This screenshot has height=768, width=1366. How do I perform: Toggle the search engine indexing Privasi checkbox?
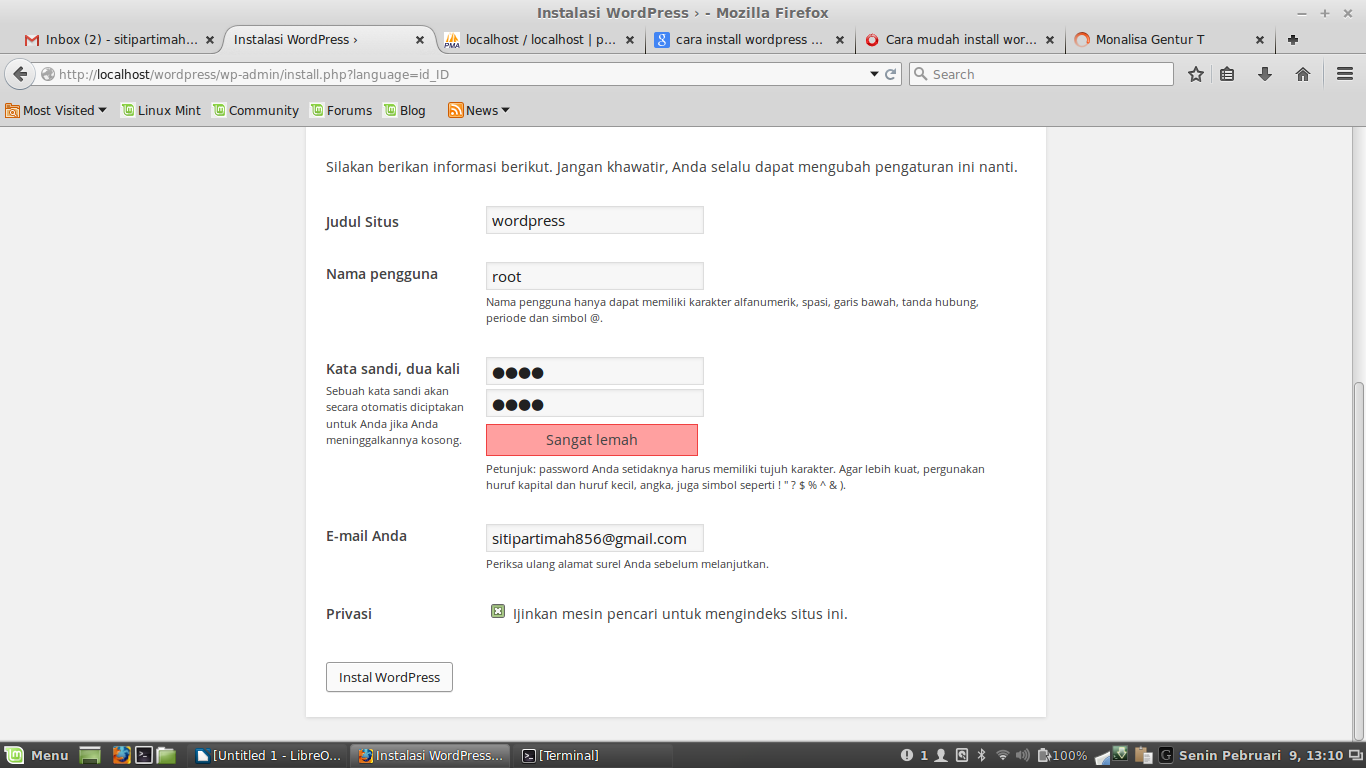[498, 611]
